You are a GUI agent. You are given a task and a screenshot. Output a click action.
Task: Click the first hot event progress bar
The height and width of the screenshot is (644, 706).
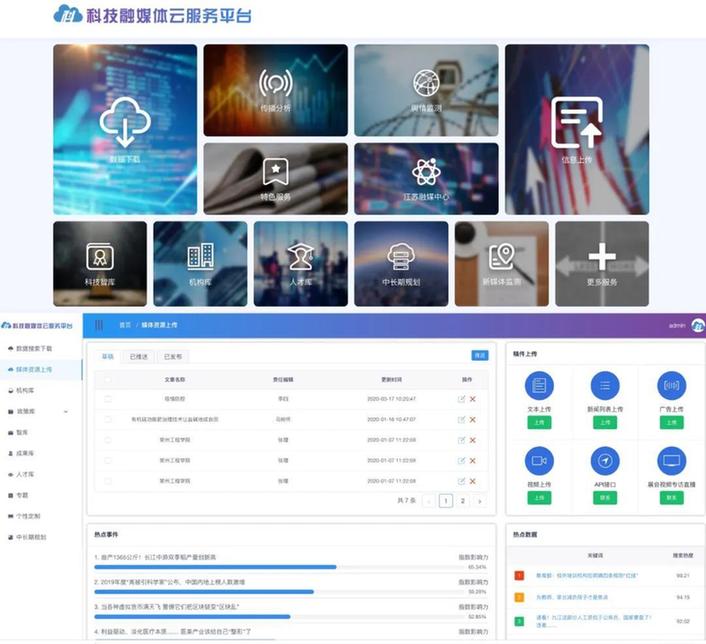coord(215,566)
